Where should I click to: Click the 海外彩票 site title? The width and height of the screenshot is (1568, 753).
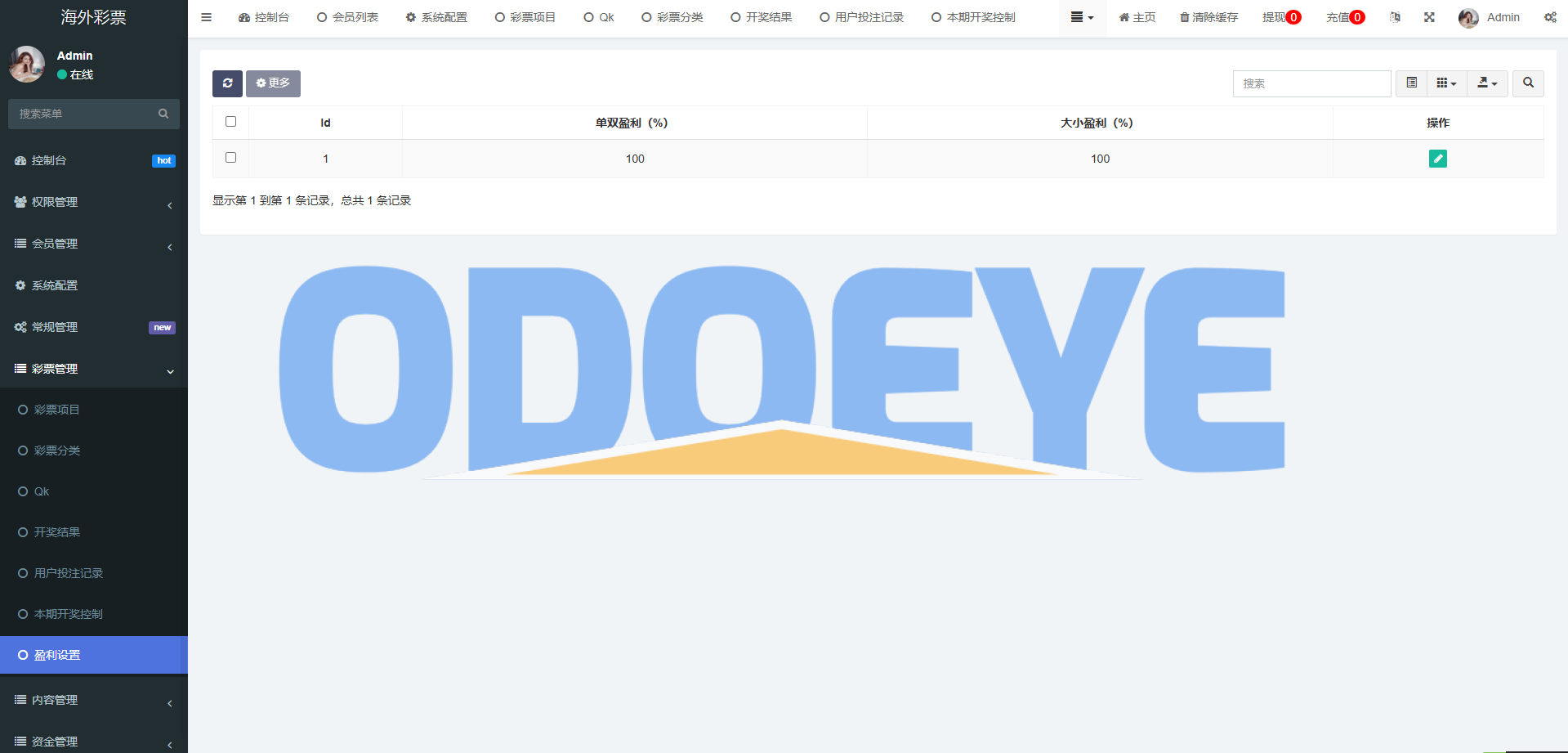tap(93, 17)
